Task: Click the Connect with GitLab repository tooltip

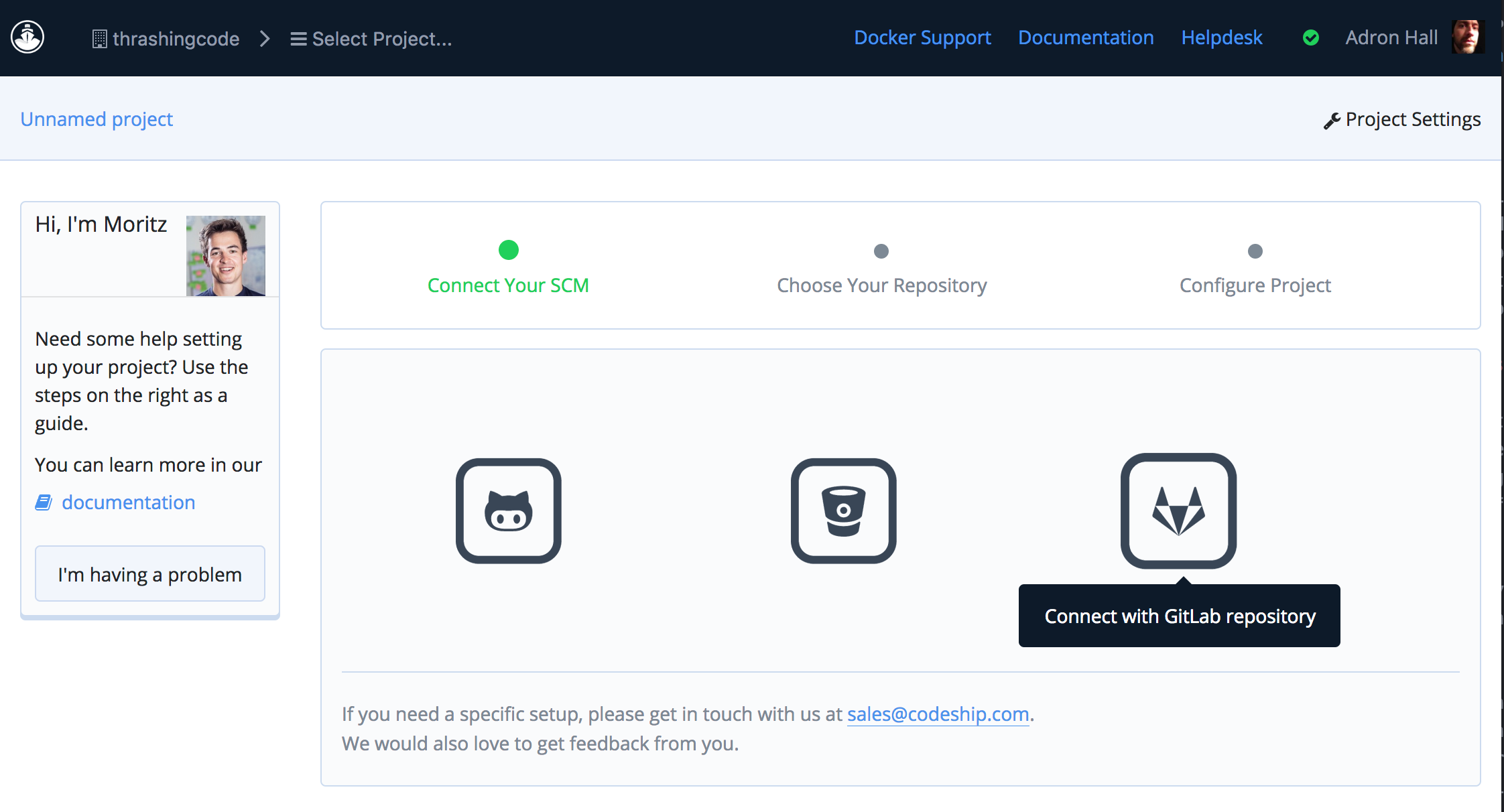Action: [1180, 616]
